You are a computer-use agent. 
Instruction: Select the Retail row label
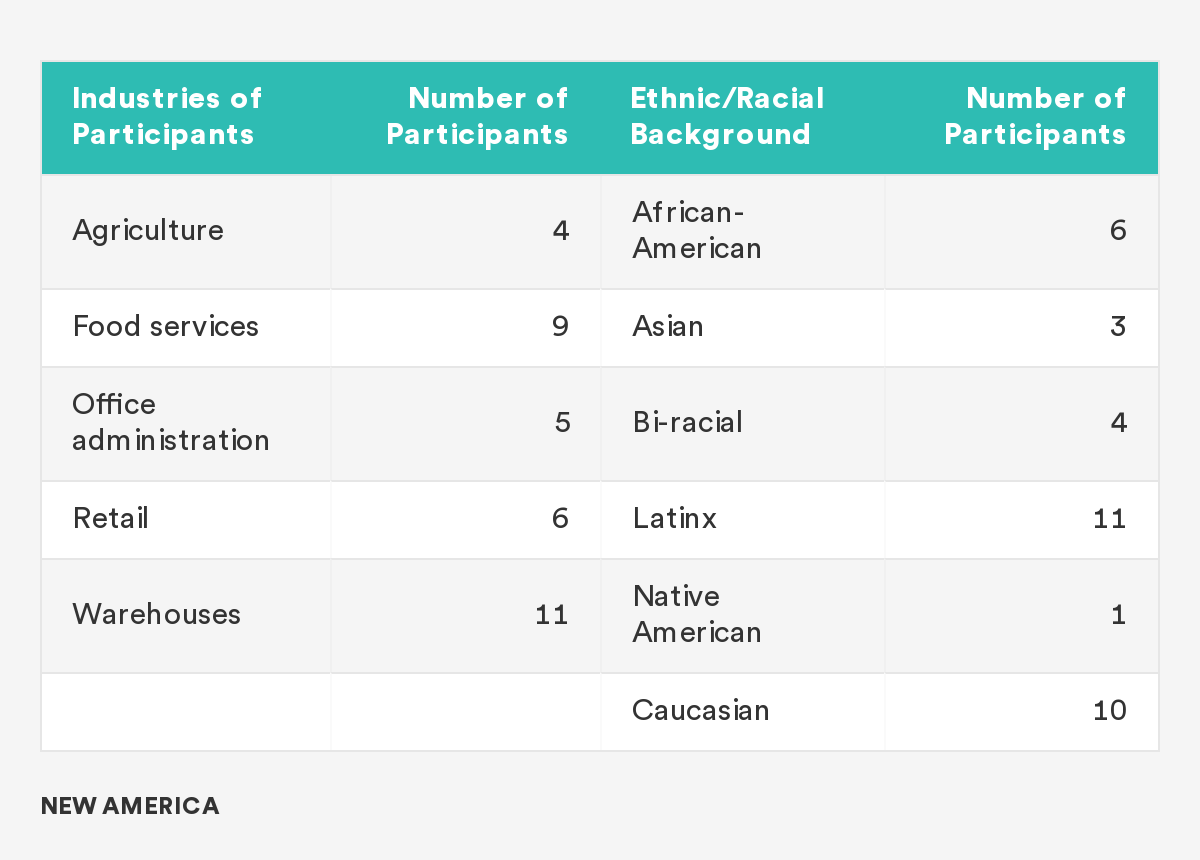[x=110, y=518]
